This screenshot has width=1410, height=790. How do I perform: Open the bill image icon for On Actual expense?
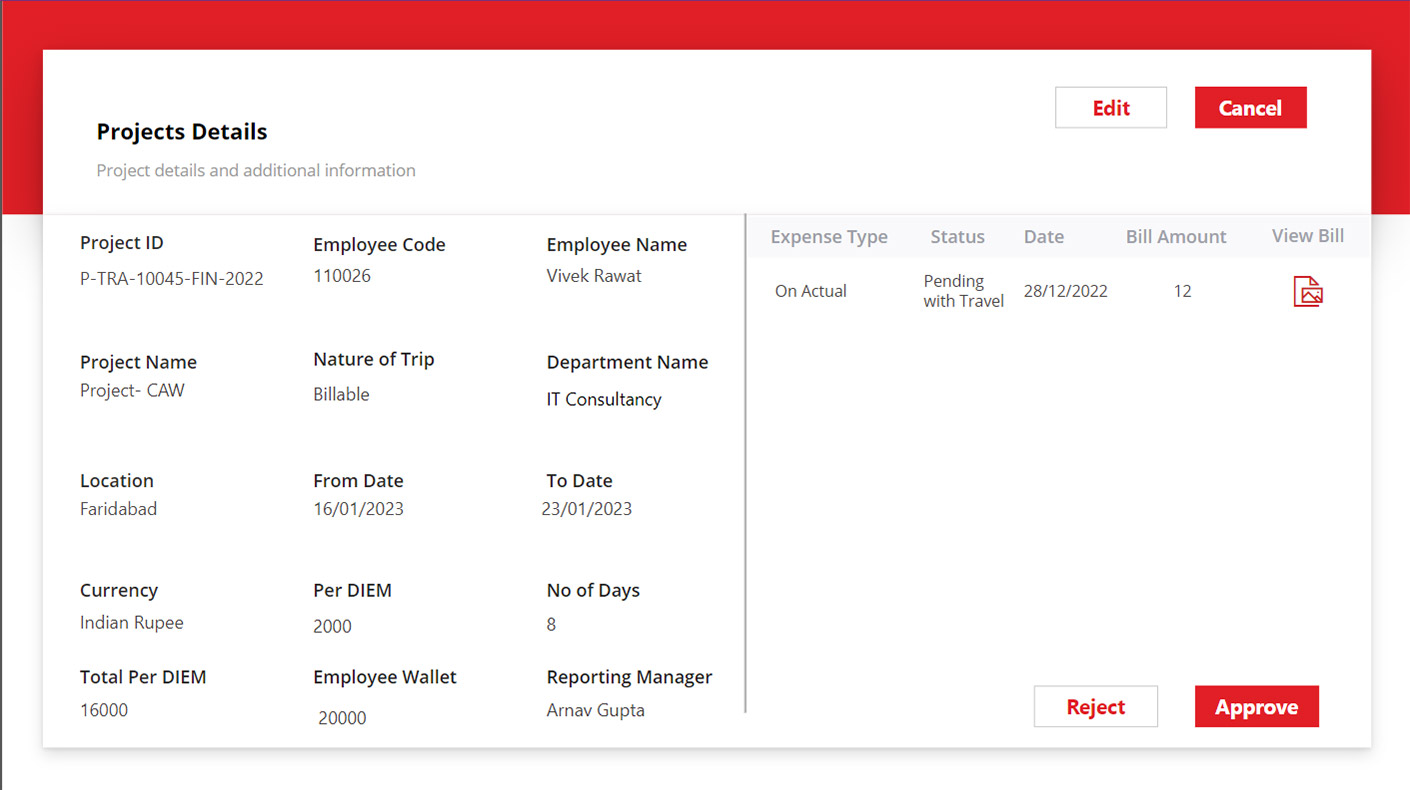pos(1308,291)
